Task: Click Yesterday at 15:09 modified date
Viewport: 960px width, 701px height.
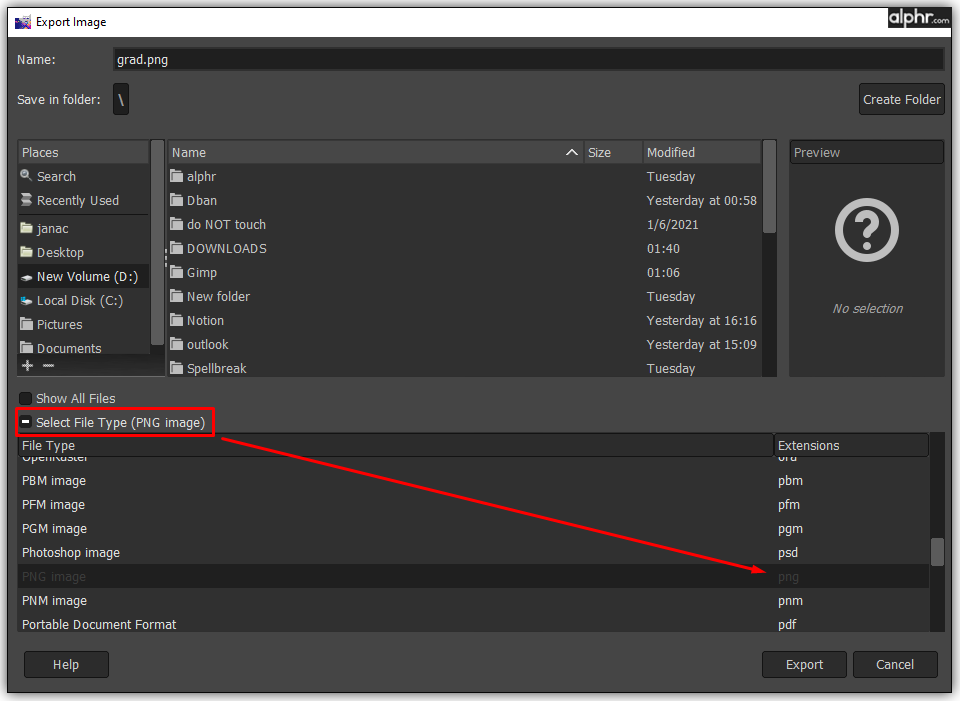Action: click(702, 344)
